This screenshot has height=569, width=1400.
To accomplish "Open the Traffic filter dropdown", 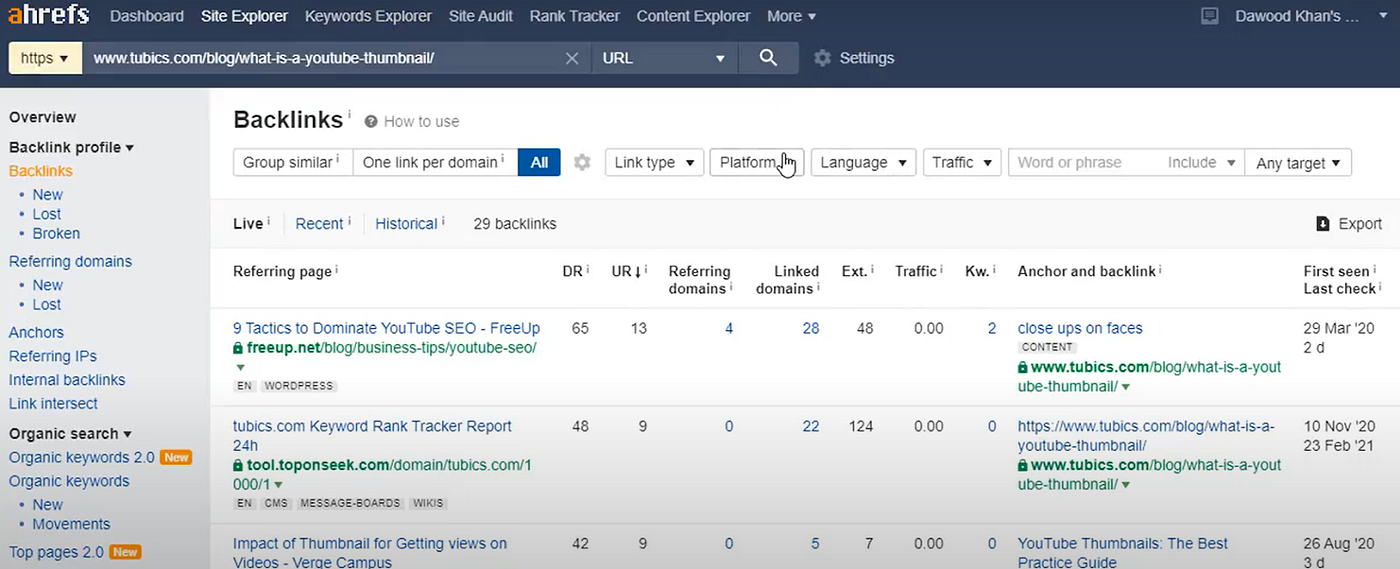I will click(x=961, y=162).
